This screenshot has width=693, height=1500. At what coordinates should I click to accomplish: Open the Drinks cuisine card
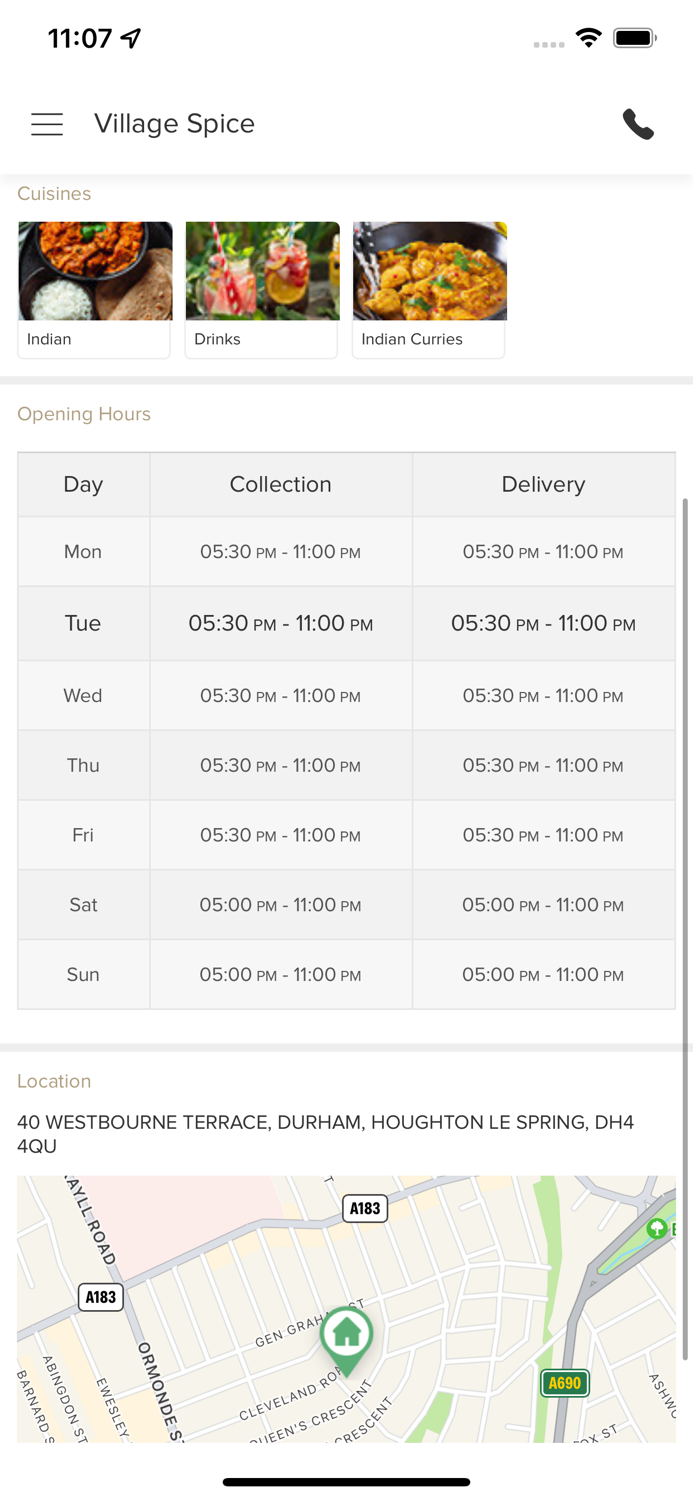[x=262, y=289]
